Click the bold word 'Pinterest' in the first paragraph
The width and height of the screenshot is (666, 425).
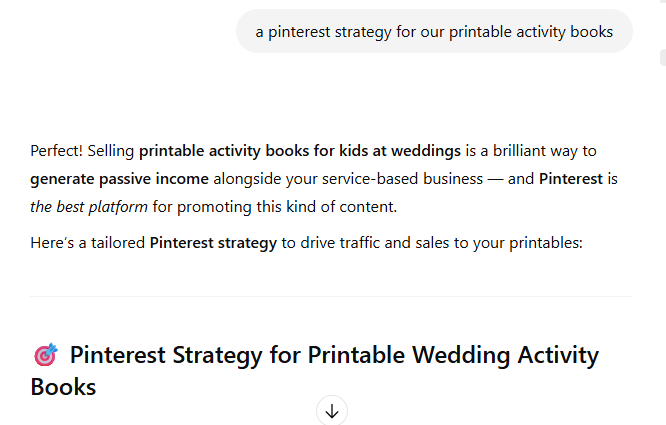(x=571, y=179)
